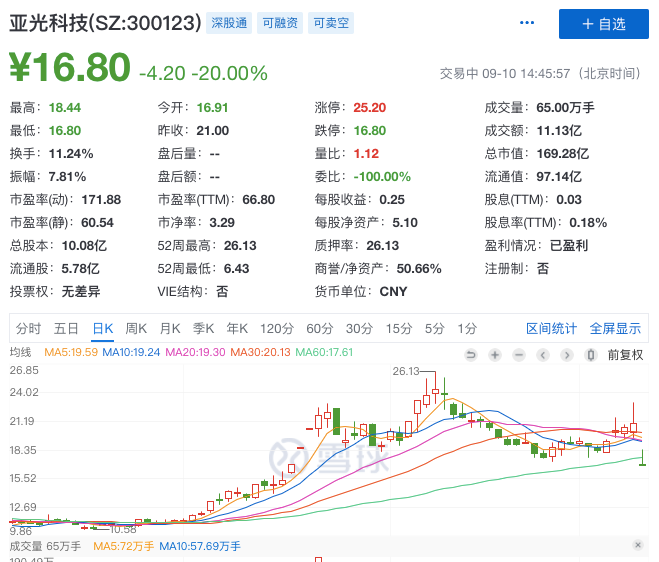Switch to the 120分 interval tab
The image size is (659, 562).
coord(277,328)
